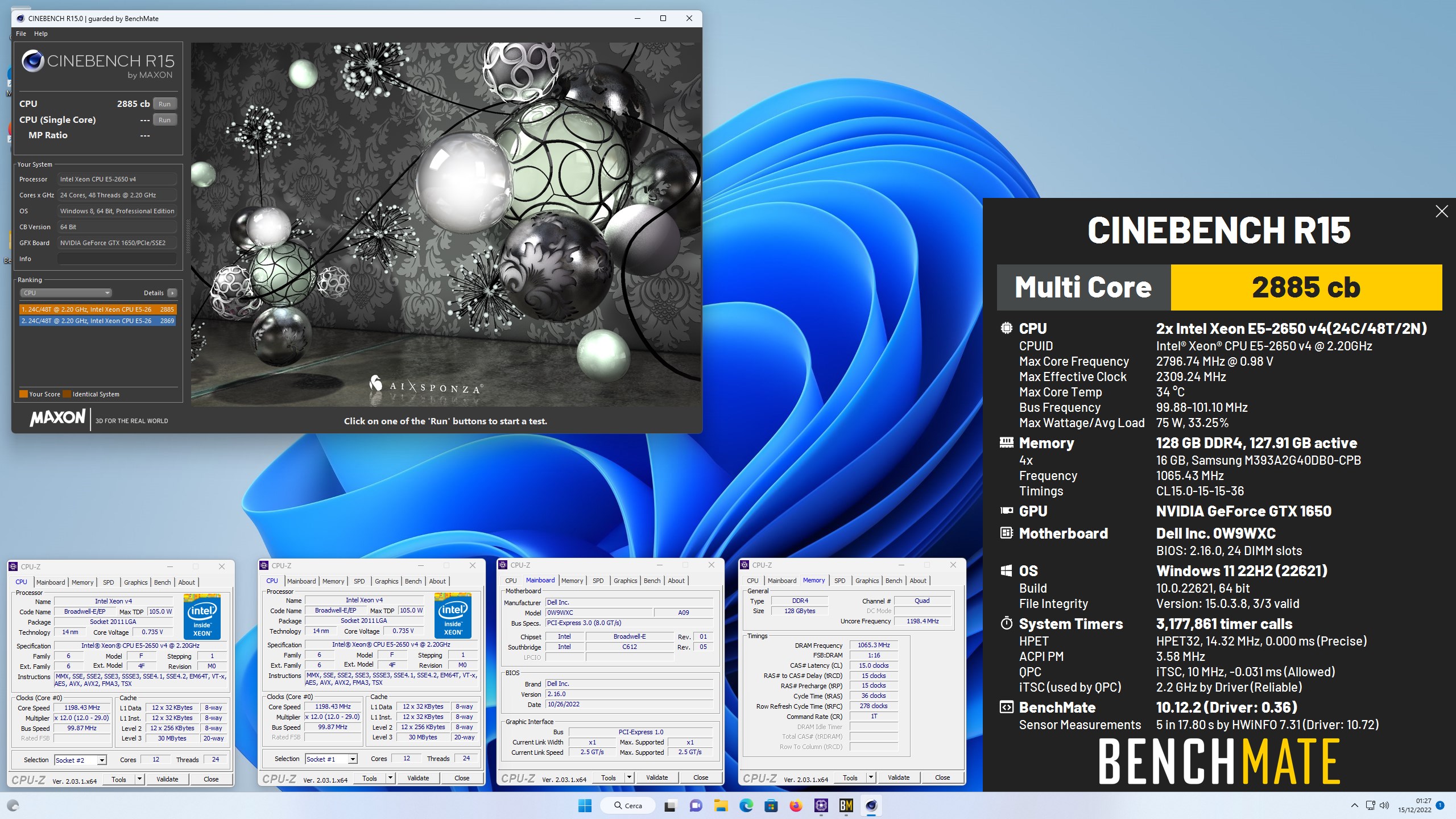
Task: Click the AIXSPONZA render preview image
Action: point(446,224)
